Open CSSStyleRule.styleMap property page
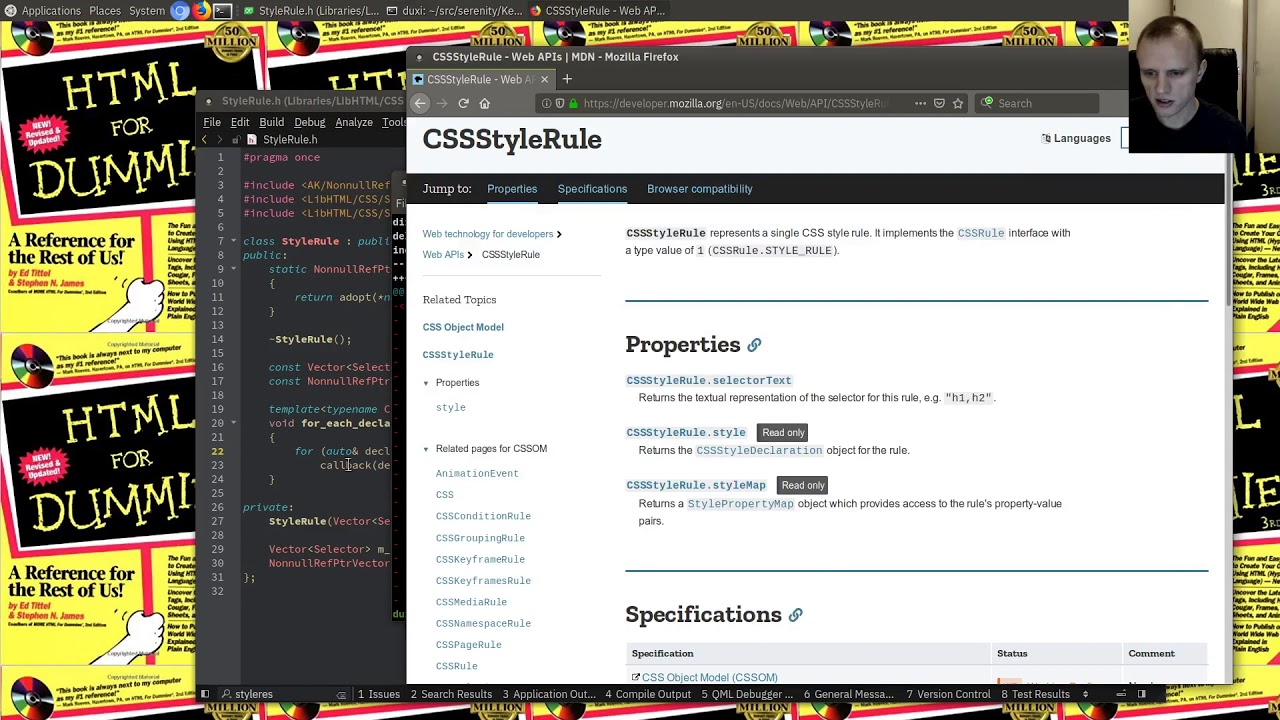 tap(695, 485)
